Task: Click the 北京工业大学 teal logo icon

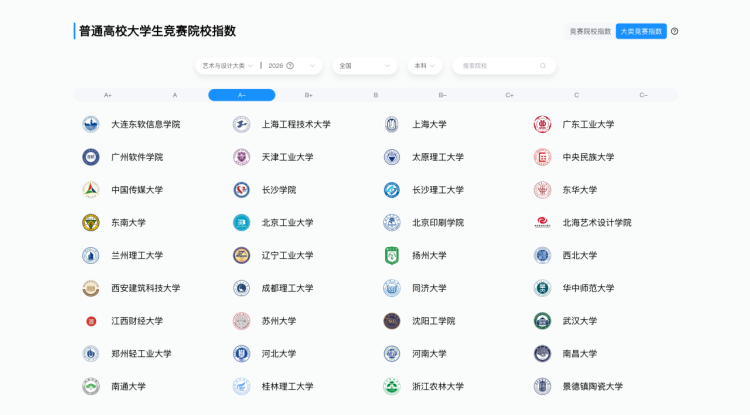Action: tap(241, 222)
